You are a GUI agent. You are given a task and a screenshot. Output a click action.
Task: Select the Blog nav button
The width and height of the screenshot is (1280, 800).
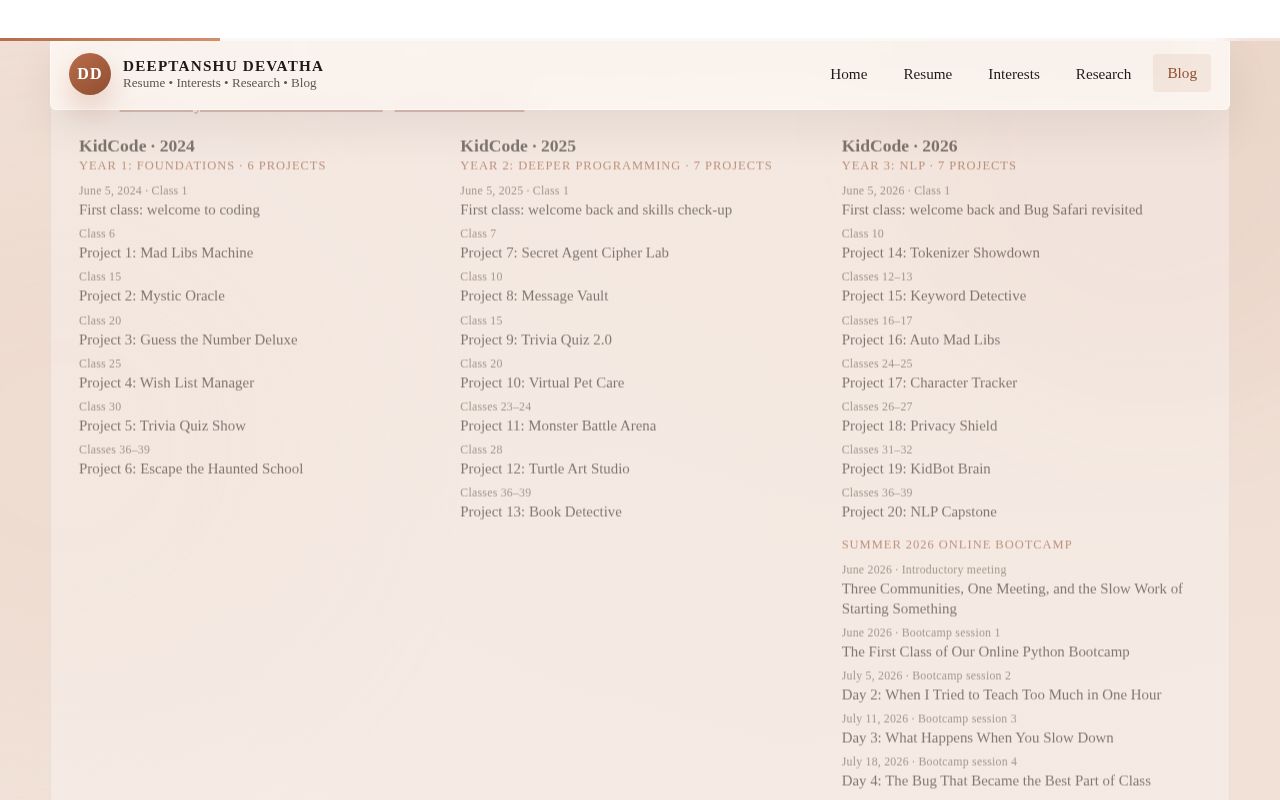[1182, 73]
